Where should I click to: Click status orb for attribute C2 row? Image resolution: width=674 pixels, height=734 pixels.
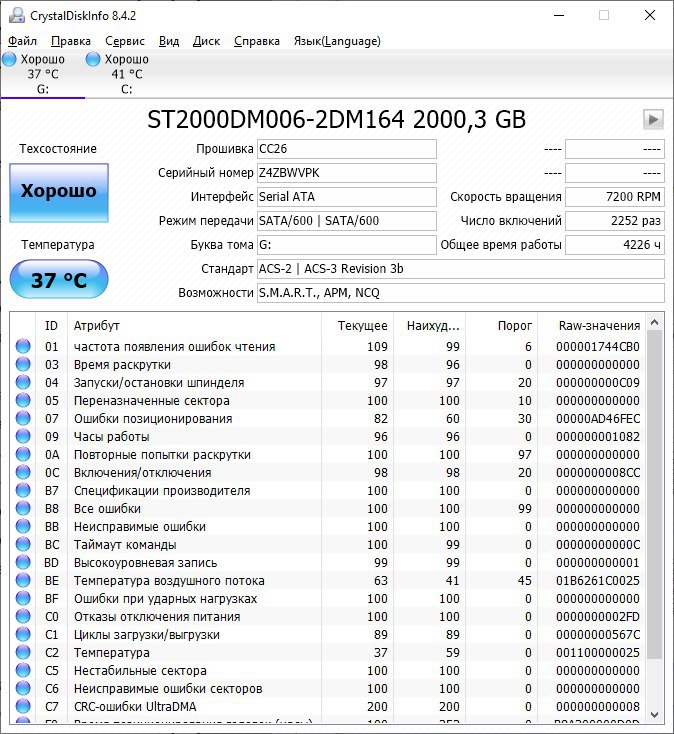point(23,653)
